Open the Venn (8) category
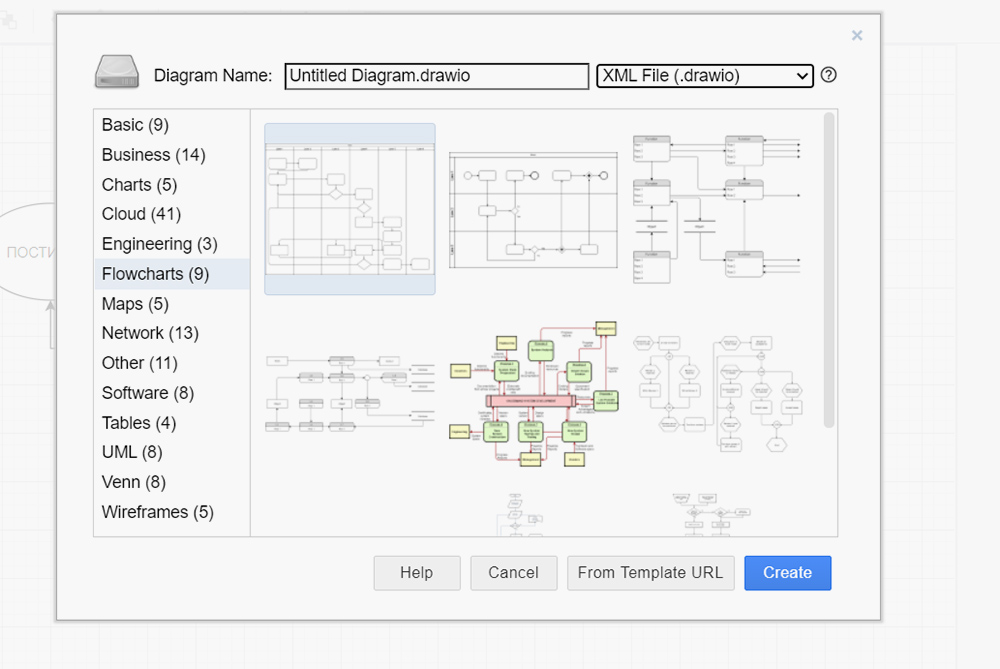1000x669 pixels. [172, 483]
